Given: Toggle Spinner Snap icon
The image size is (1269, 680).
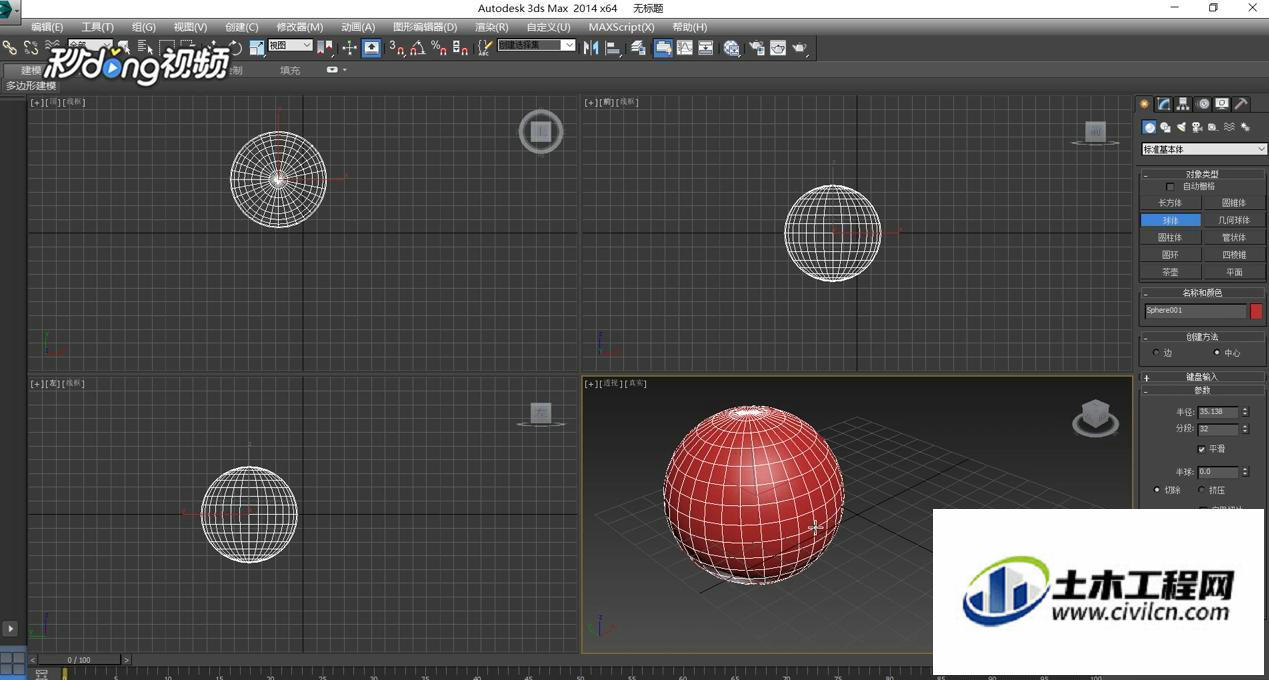Looking at the screenshot, I should (460, 47).
